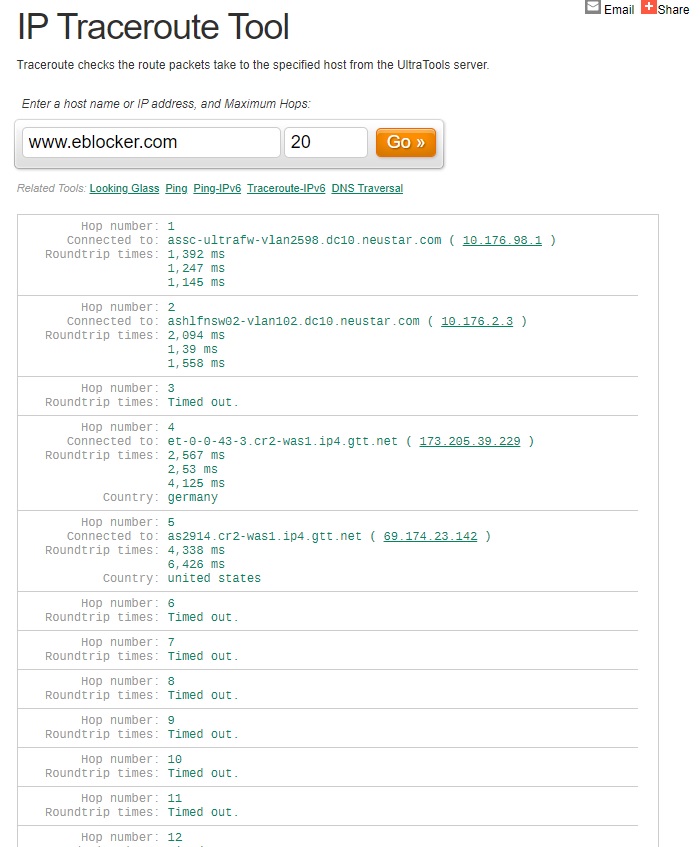This screenshot has width=700, height=847.
Task: Click hostname ashlfnsw02-vlan102.dc10.neustar.com
Action: 293,321
